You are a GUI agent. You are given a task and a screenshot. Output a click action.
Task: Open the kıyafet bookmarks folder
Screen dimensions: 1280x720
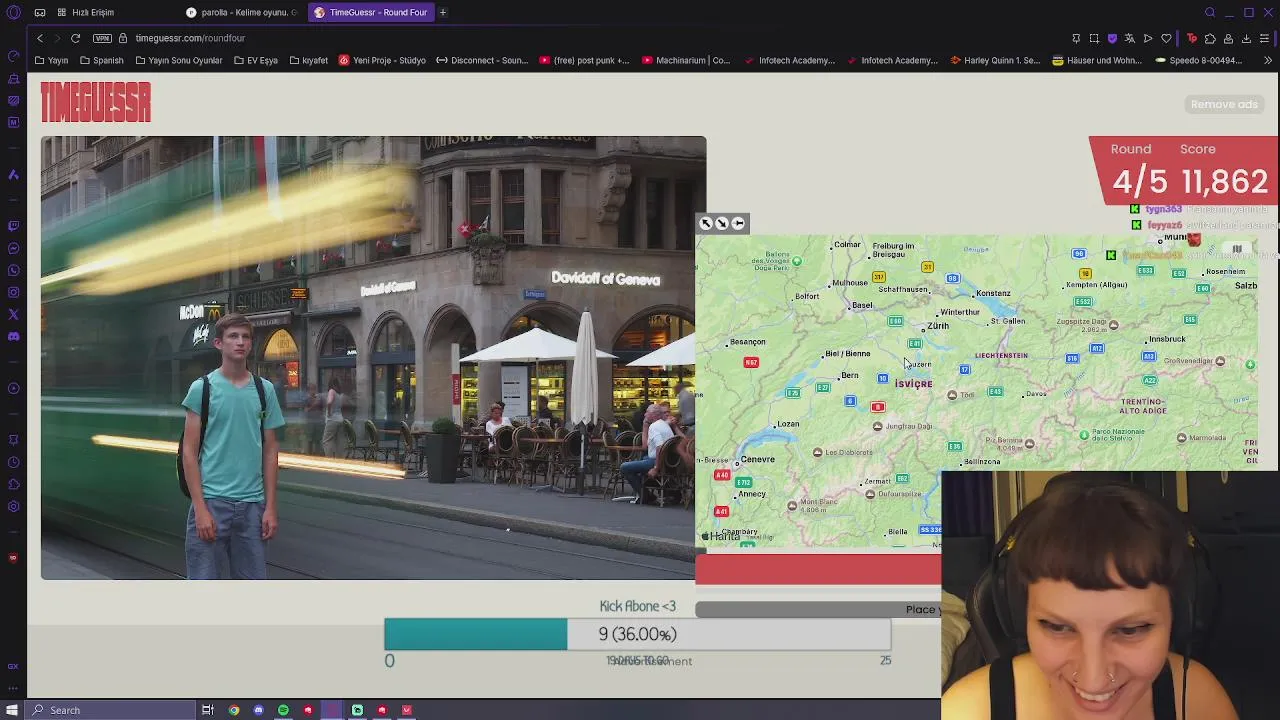tap(309, 60)
